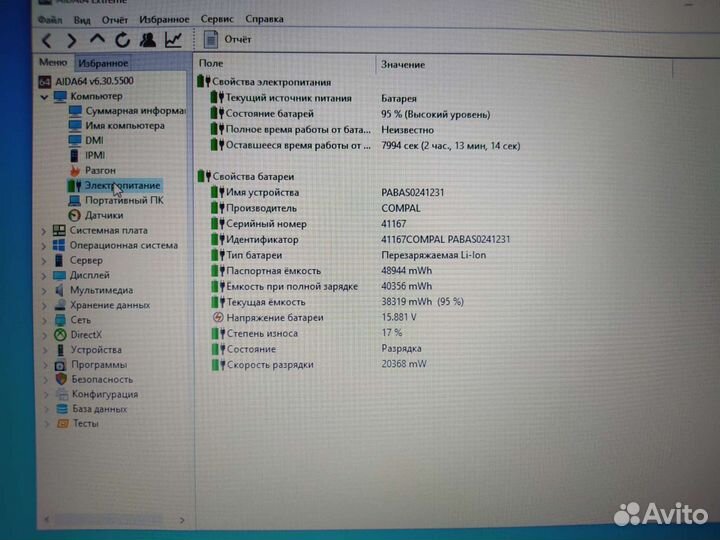Screen dimensions: 720x540
Task: Click the Безопасность shield icon
Action: (61, 379)
